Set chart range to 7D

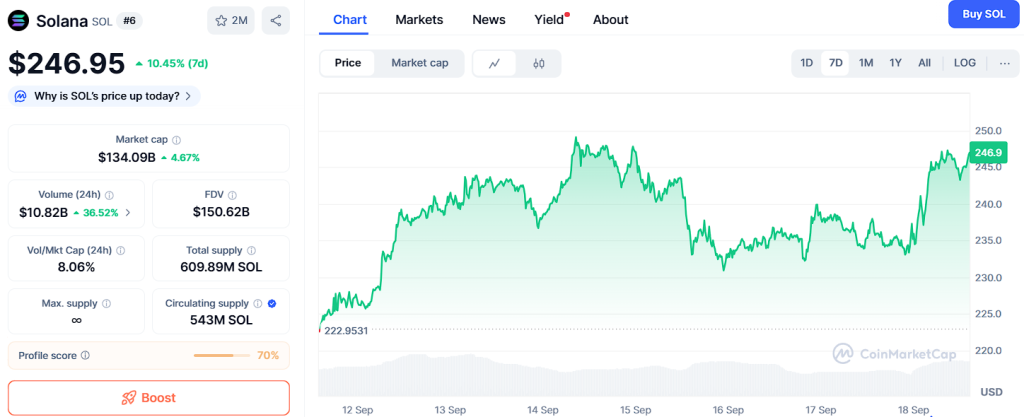(x=835, y=63)
